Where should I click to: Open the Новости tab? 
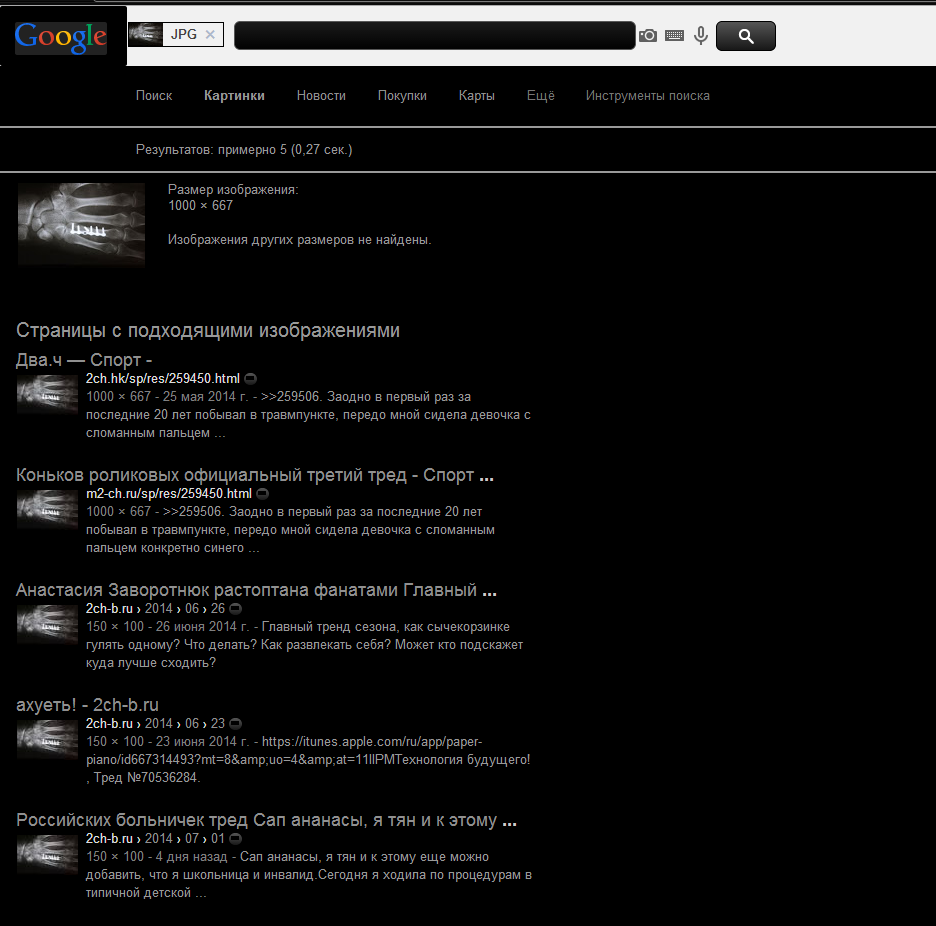321,96
